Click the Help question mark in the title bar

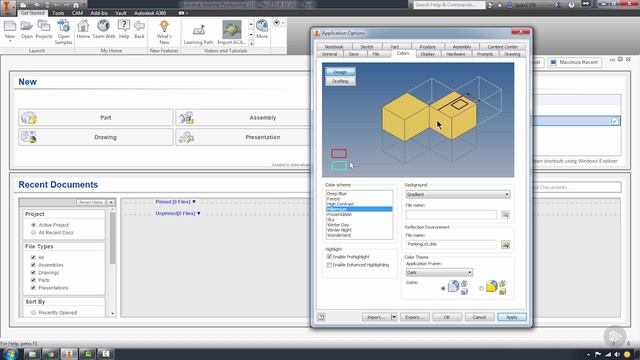coord(571,5)
